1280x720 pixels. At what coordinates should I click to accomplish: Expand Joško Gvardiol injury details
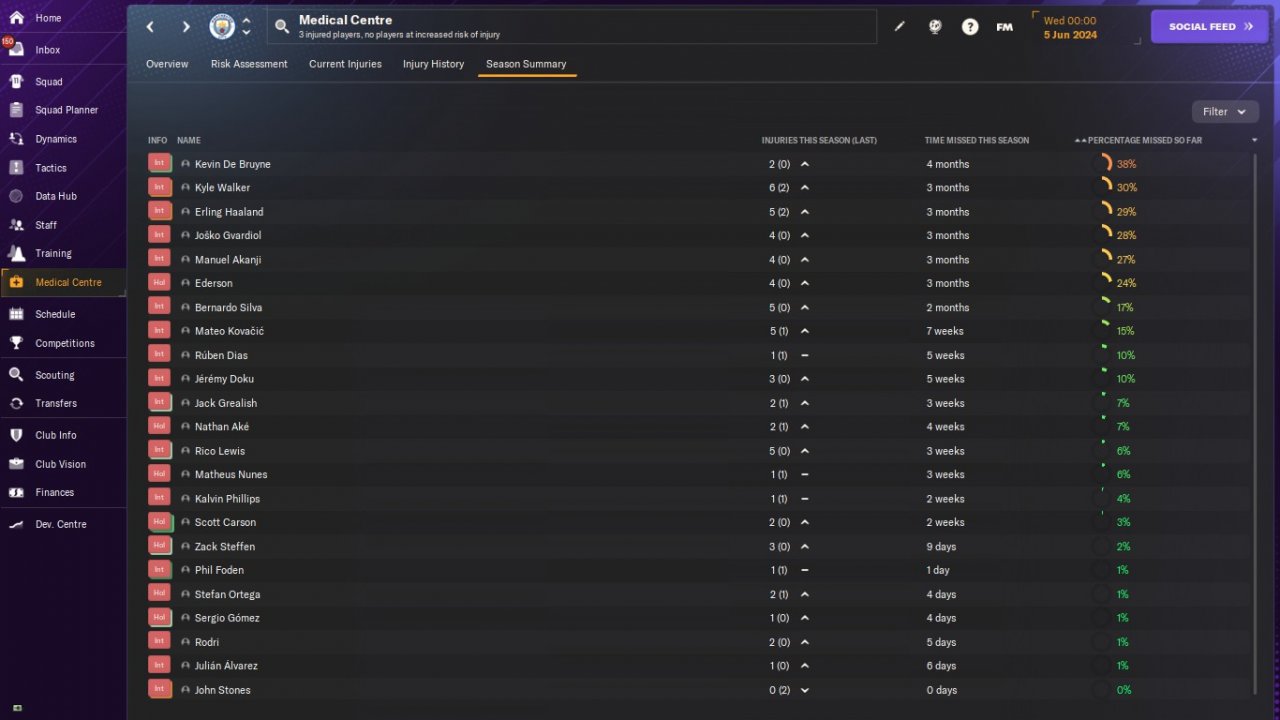tap(805, 236)
